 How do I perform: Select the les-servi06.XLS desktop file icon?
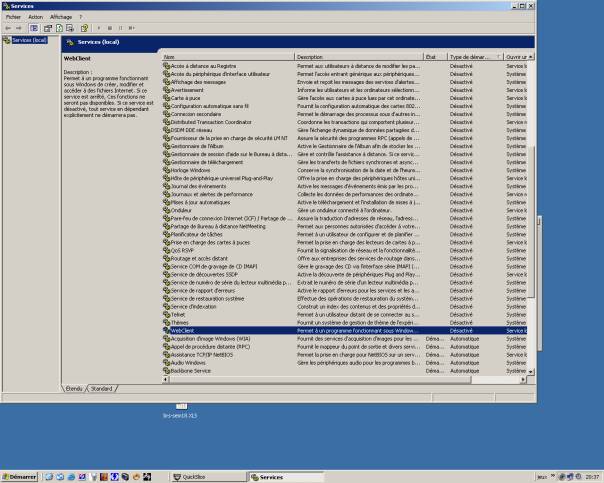tap(180, 411)
